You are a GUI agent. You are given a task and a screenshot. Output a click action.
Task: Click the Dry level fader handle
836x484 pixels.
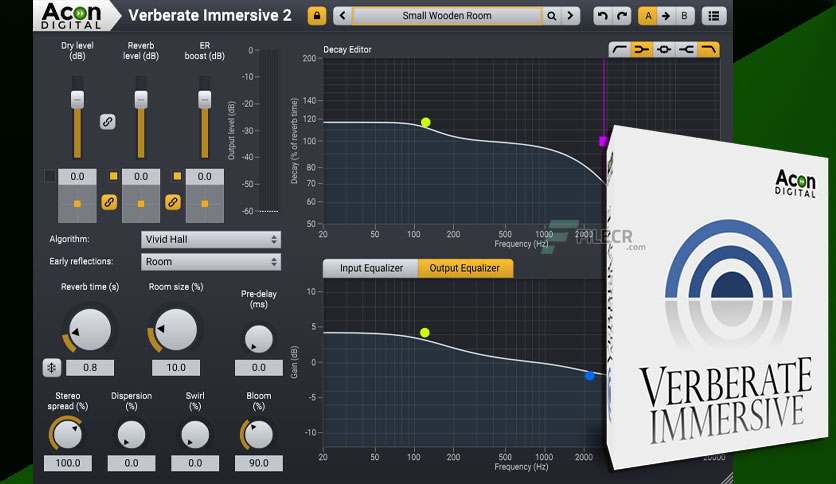point(77,100)
